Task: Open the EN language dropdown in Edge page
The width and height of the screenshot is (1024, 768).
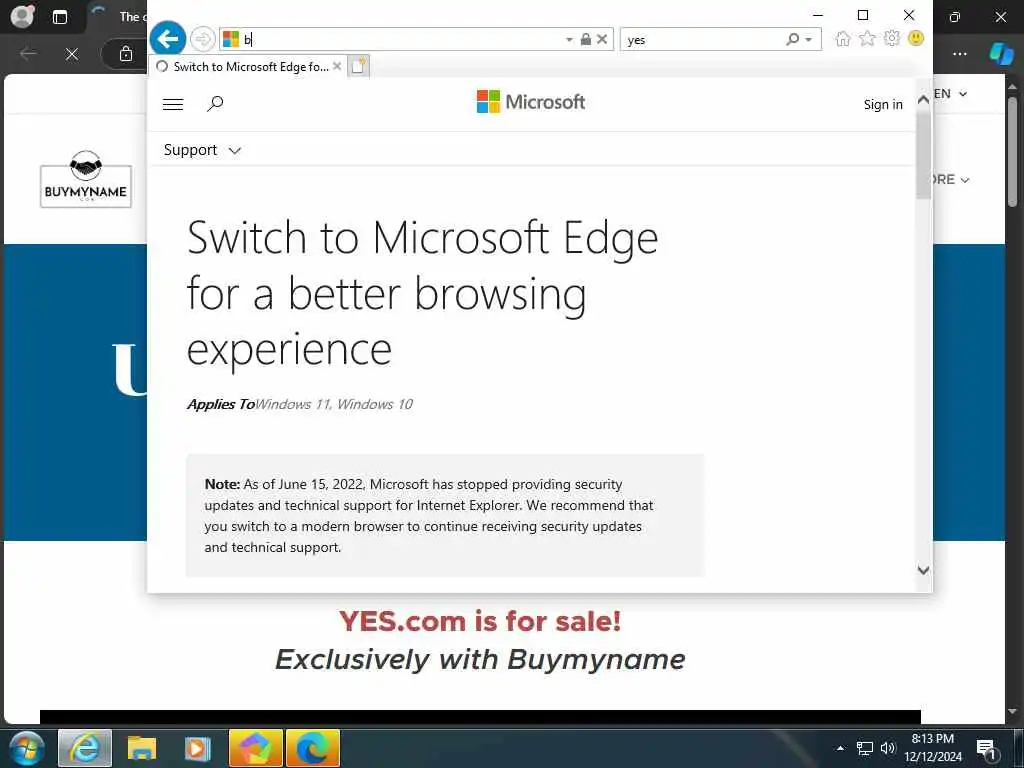Action: click(950, 94)
